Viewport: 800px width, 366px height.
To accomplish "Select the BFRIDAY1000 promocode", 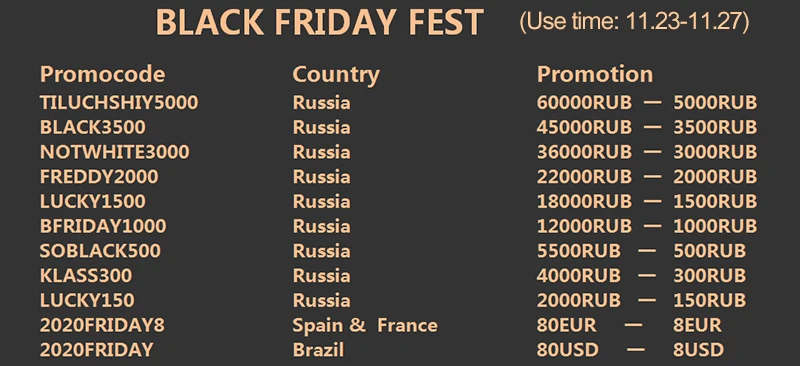I will tap(103, 226).
